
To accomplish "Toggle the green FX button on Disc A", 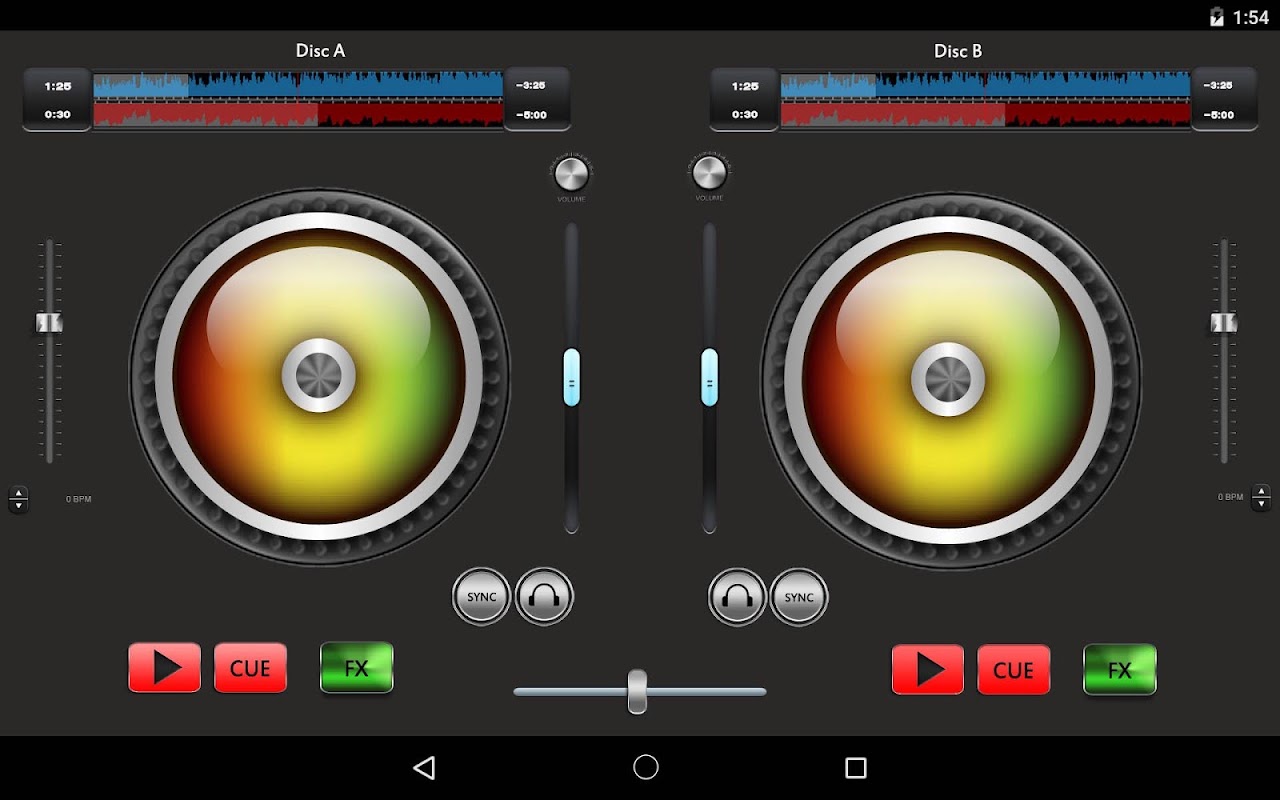I will (x=357, y=667).
